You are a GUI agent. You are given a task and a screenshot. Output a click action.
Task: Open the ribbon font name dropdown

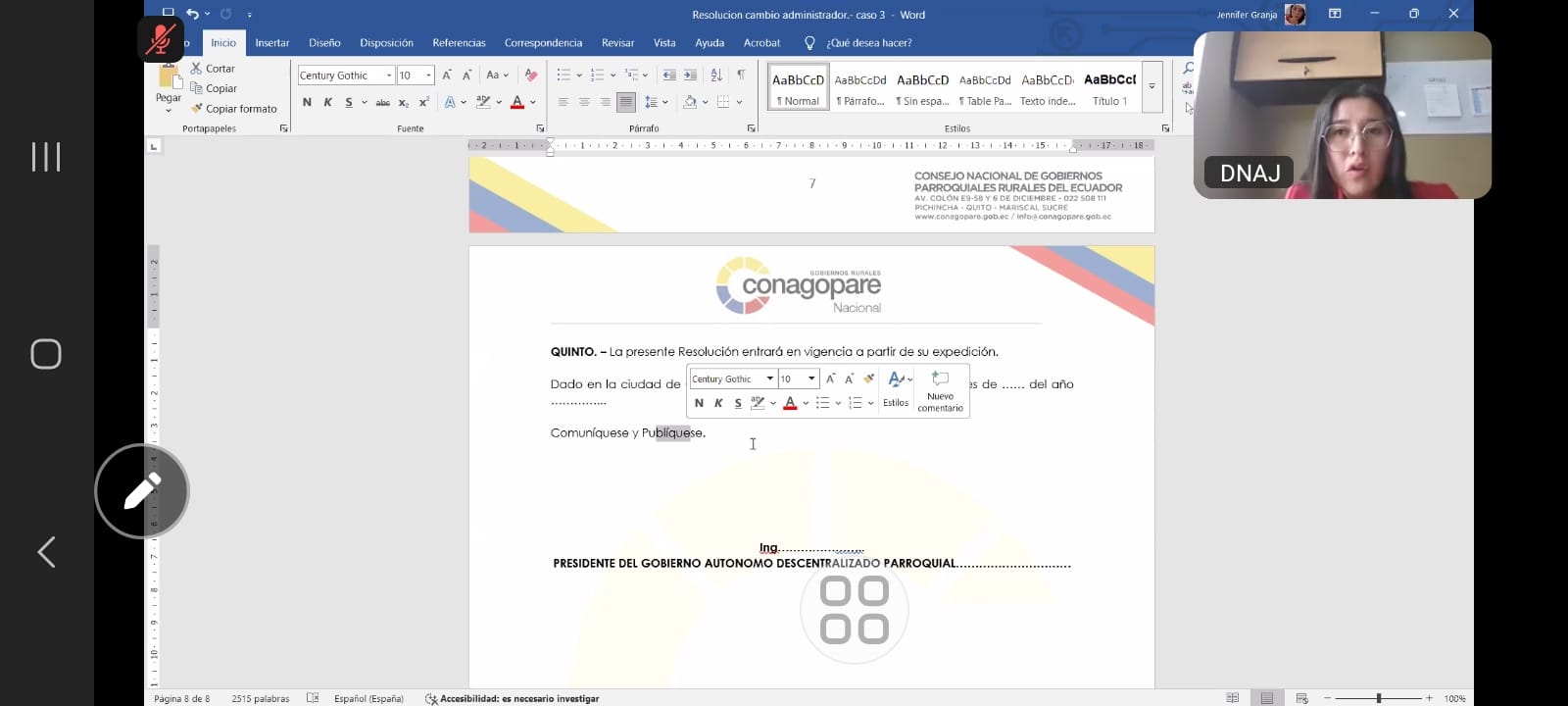pyautogui.click(x=389, y=76)
